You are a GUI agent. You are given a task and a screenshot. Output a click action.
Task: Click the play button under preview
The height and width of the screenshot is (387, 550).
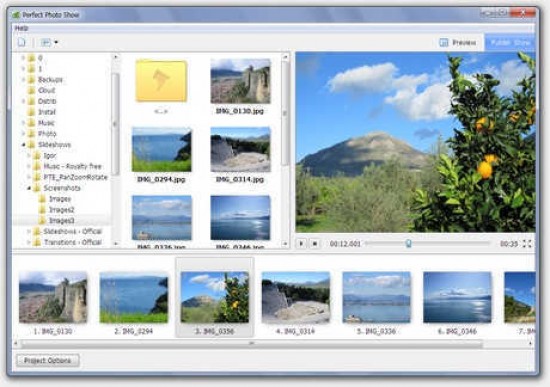301,243
